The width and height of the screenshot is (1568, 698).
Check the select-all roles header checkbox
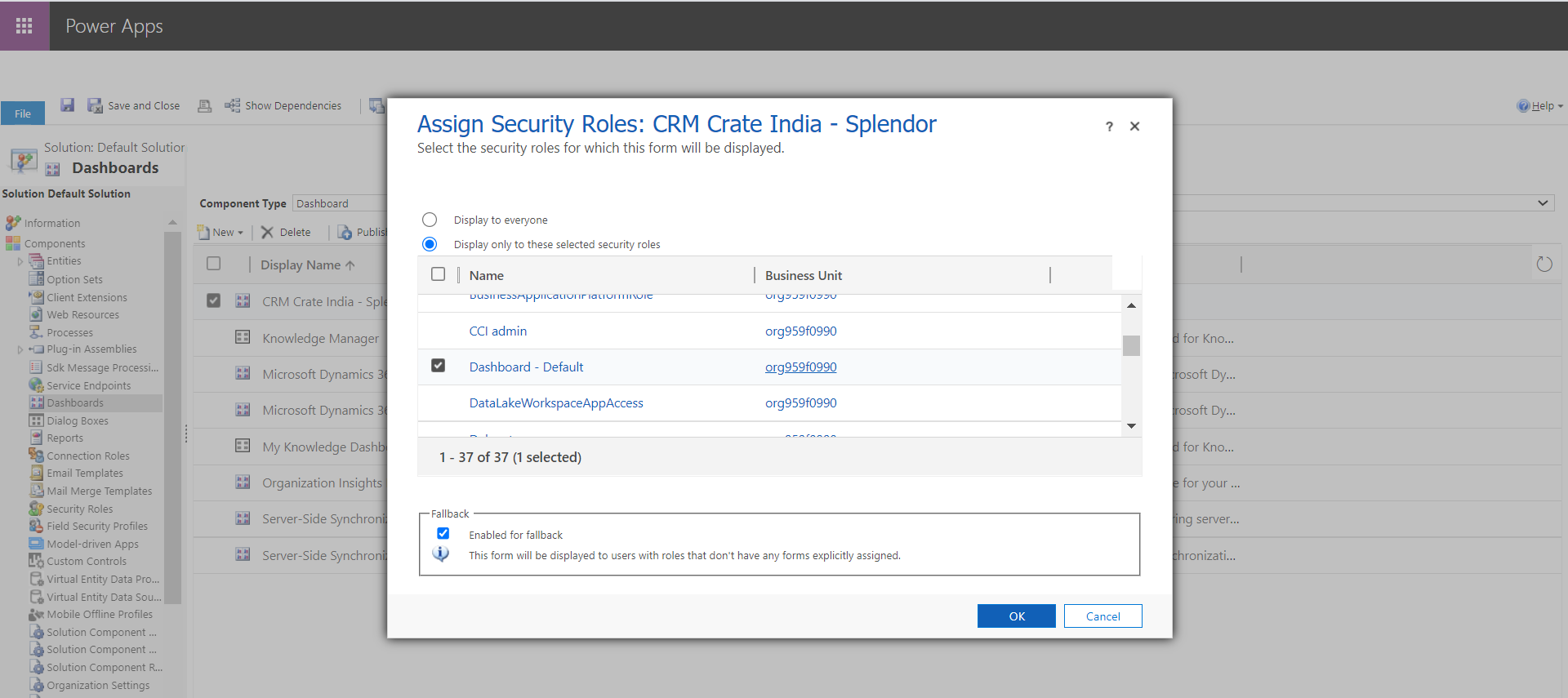coord(439,274)
